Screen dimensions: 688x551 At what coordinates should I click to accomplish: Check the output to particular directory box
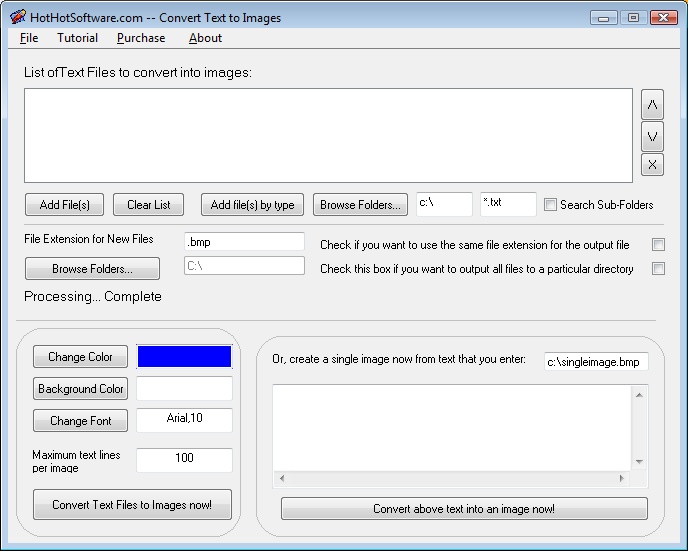(x=658, y=268)
